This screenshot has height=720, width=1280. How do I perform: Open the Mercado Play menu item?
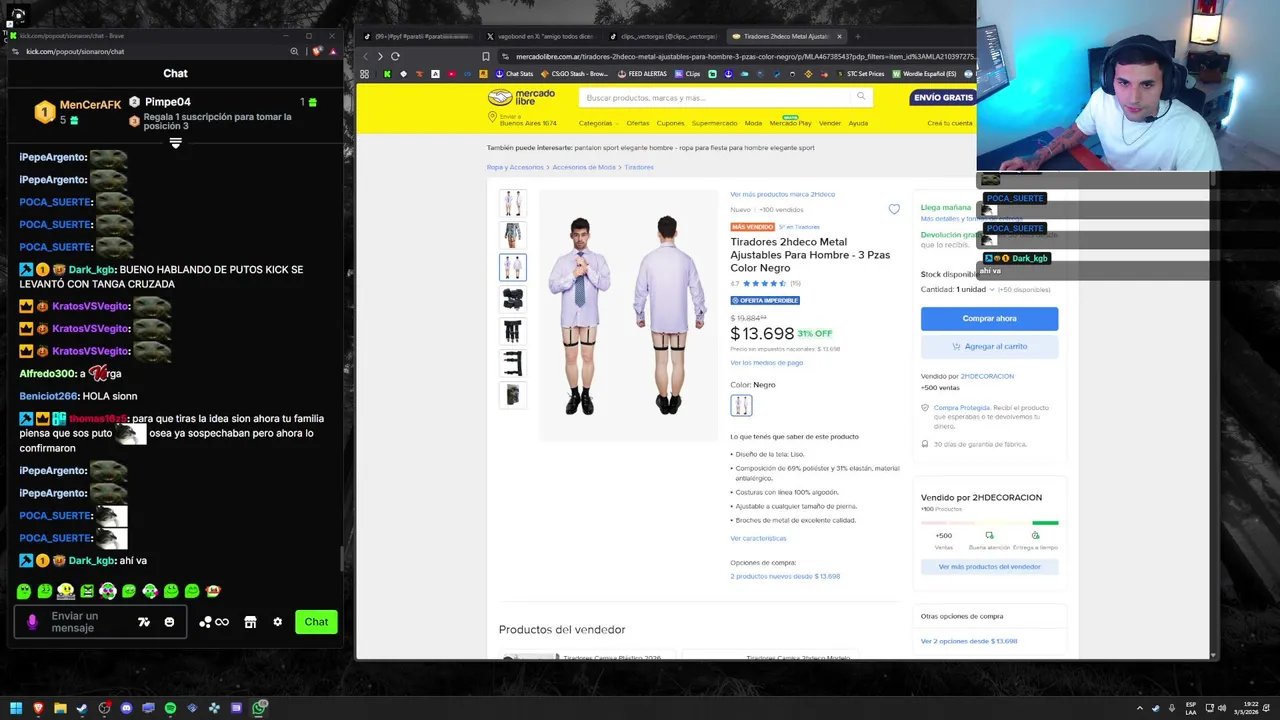[790, 123]
